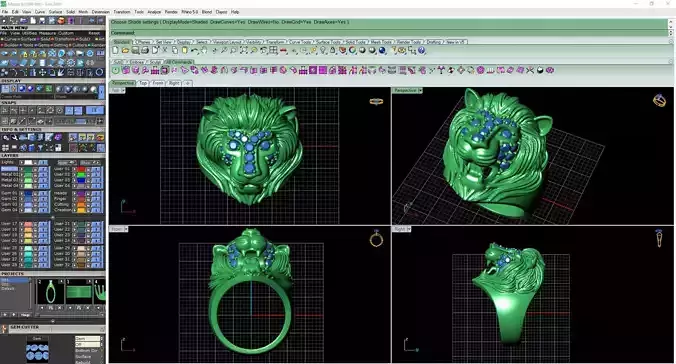
Task: Click the four-viewport layout icon
Action: coord(273,50)
